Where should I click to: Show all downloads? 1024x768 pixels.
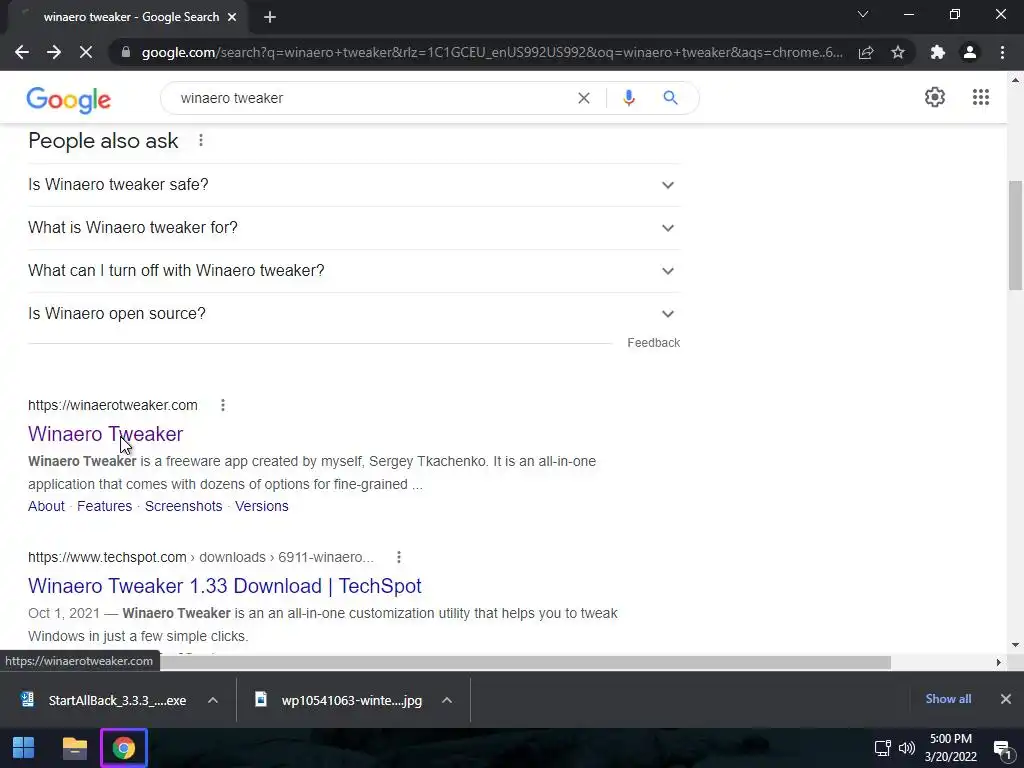click(x=948, y=699)
